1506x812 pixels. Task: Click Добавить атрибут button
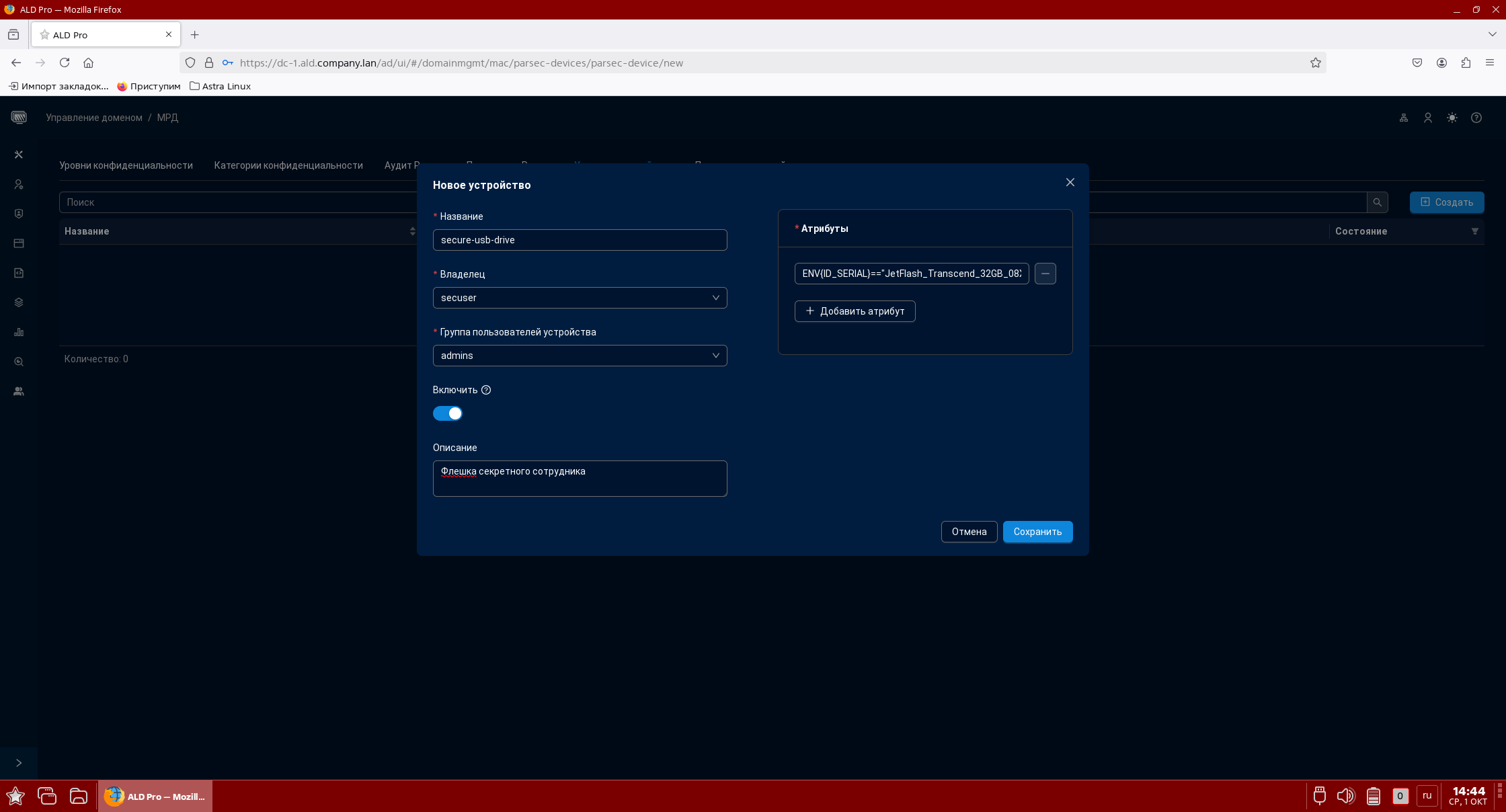(x=855, y=311)
